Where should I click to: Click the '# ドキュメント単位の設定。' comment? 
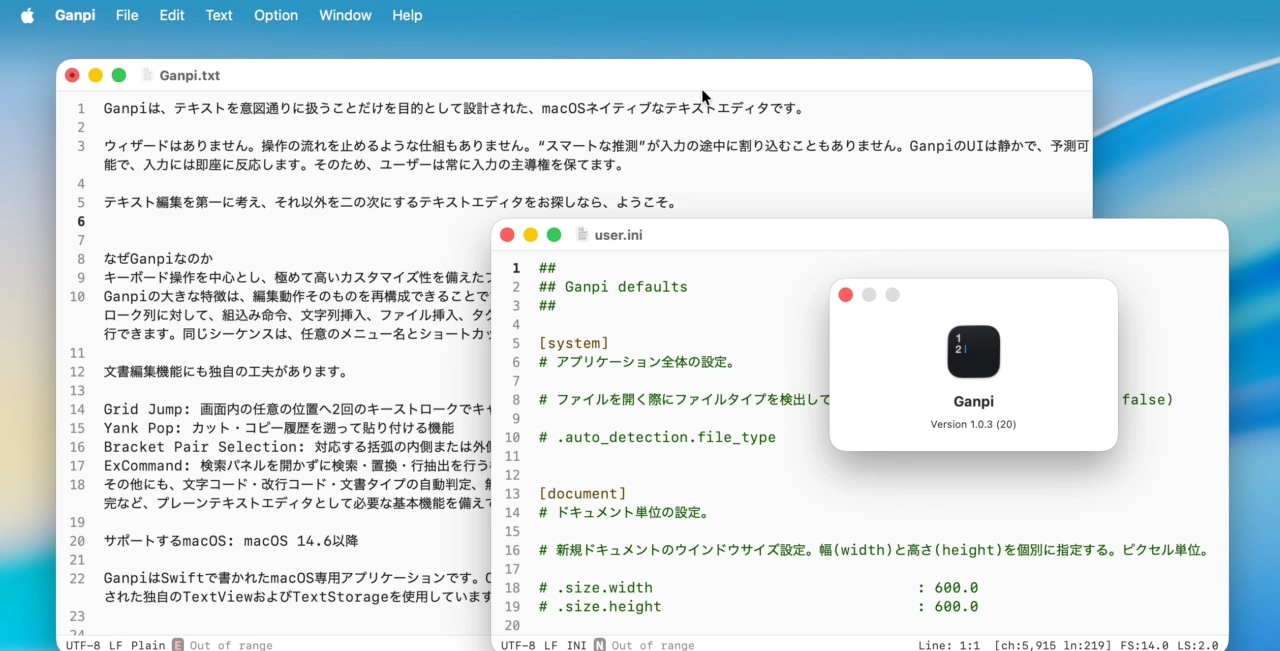(624, 512)
